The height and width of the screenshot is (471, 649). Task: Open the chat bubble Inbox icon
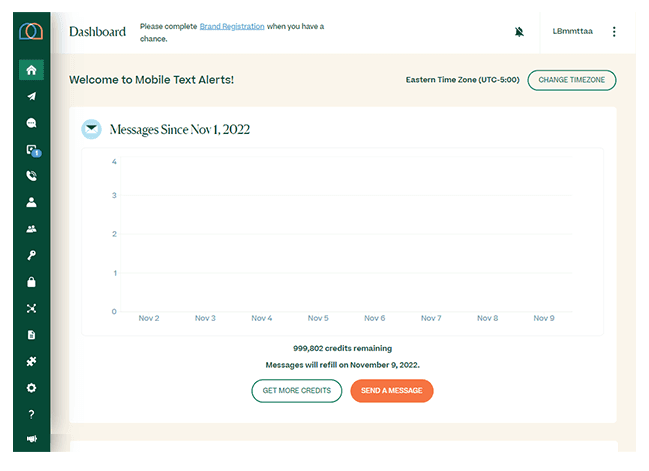31,123
